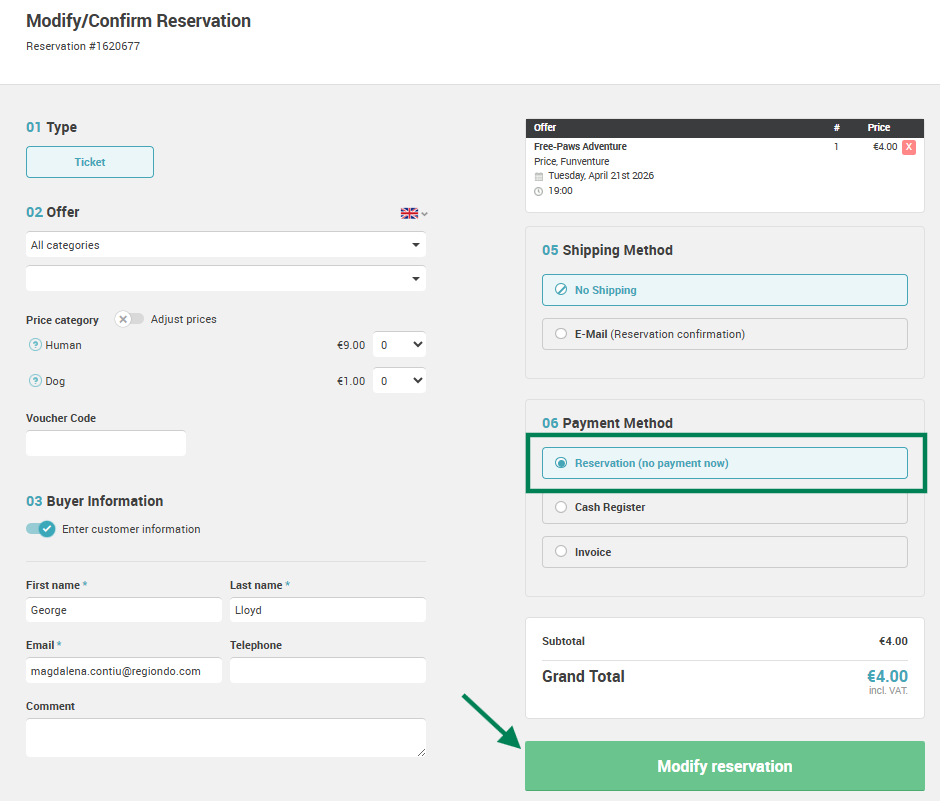
Task: Choose E-Mail reservation confirmation shipping
Action: [x=724, y=334]
